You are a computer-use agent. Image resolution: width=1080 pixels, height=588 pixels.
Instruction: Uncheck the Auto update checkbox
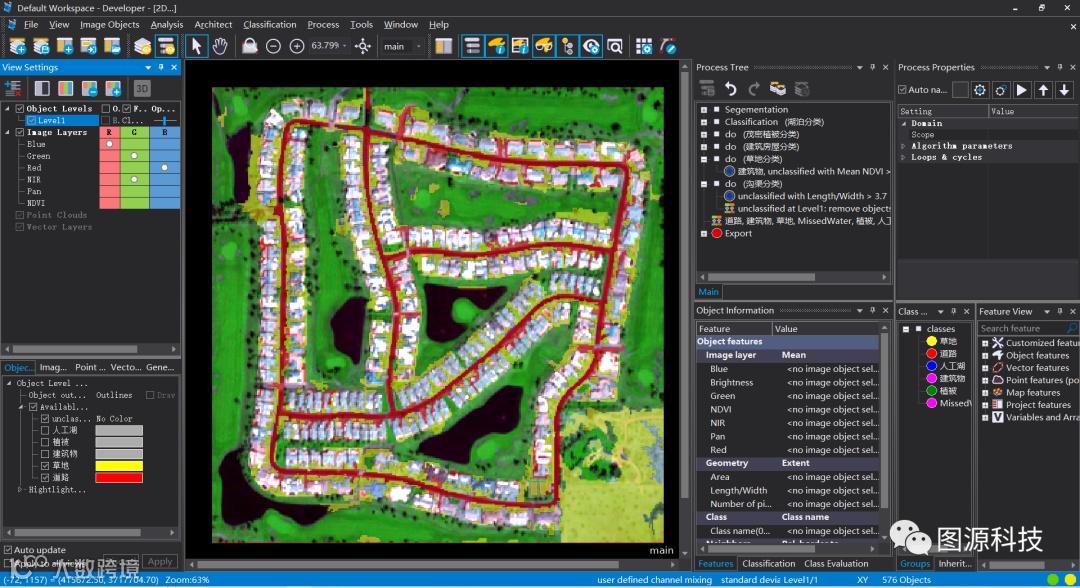point(9,550)
